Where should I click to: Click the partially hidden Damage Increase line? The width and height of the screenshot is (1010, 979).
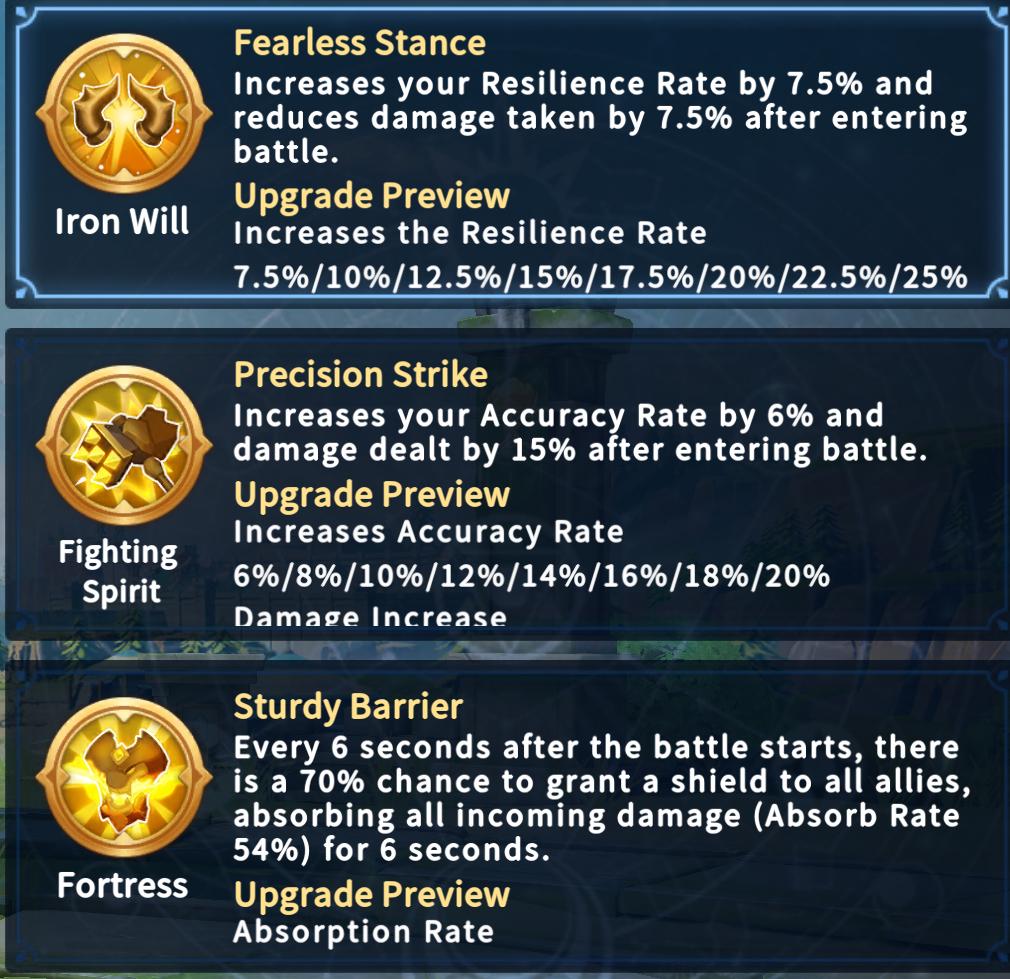[x=370, y=617]
